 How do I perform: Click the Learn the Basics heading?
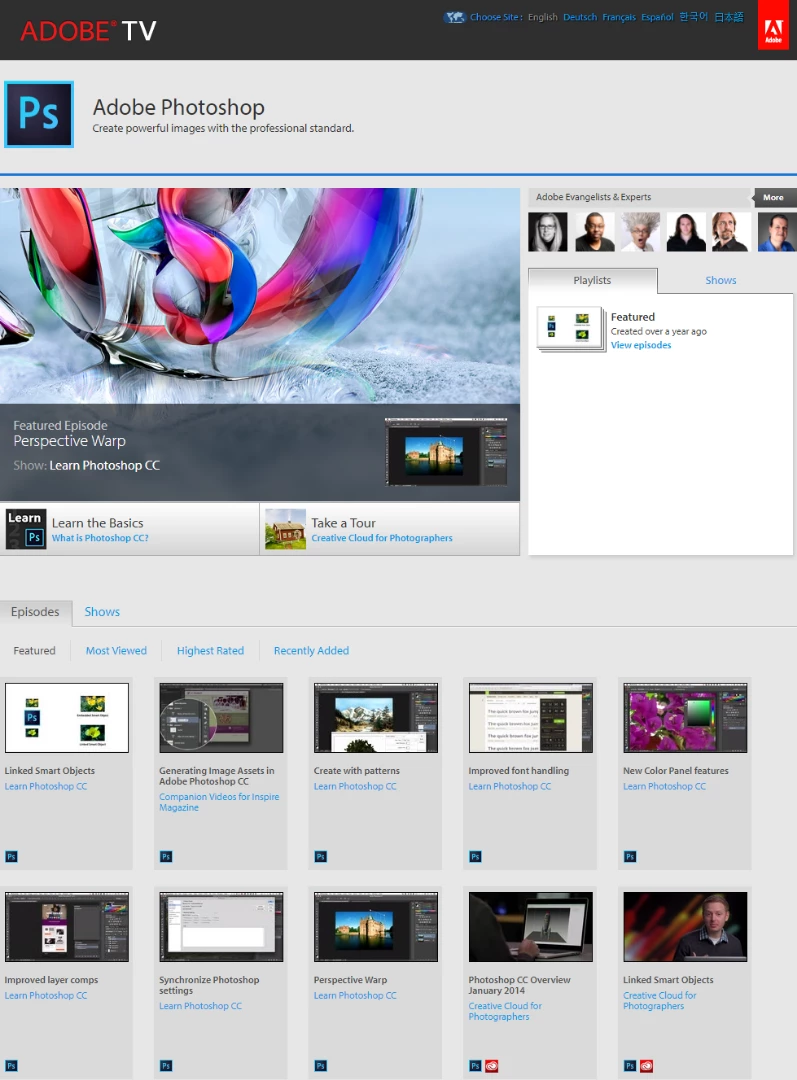pos(98,523)
